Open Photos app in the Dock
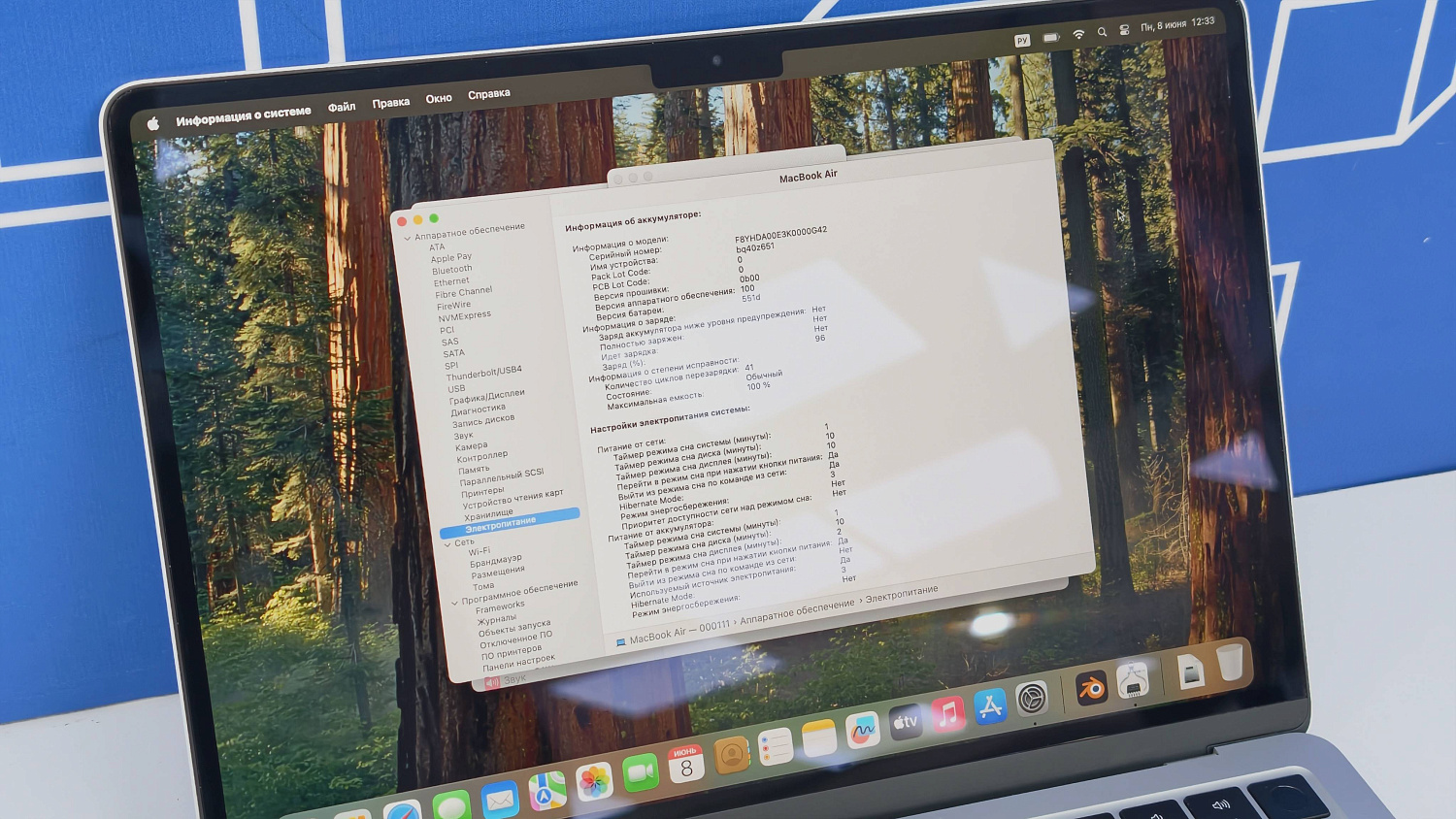Image resolution: width=1456 pixels, height=819 pixels. [594, 781]
